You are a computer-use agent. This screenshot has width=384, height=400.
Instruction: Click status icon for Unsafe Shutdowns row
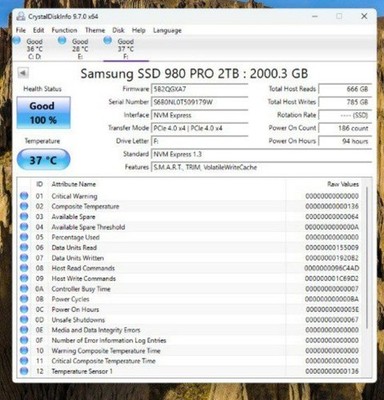(24, 320)
